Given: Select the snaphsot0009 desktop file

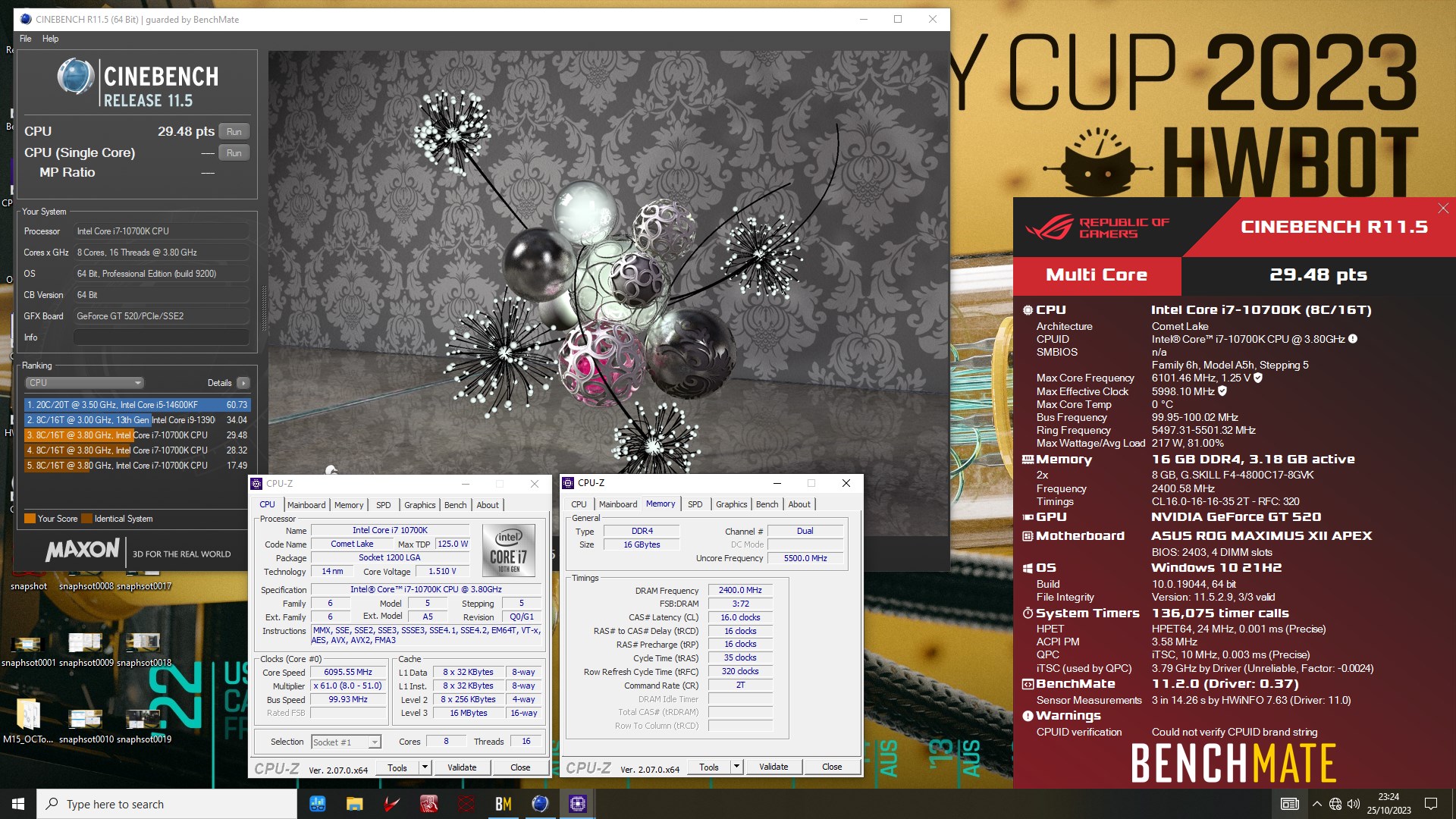Looking at the screenshot, I should point(86,648).
